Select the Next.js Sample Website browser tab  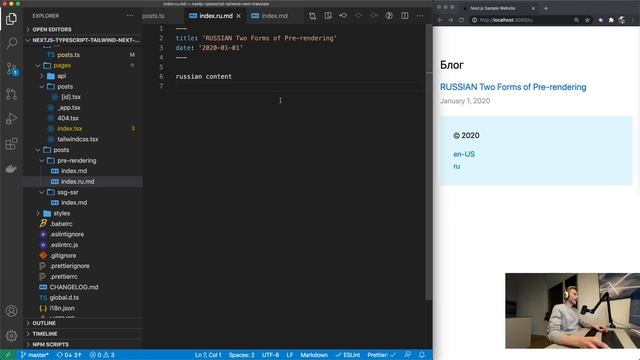tap(497, 8)
